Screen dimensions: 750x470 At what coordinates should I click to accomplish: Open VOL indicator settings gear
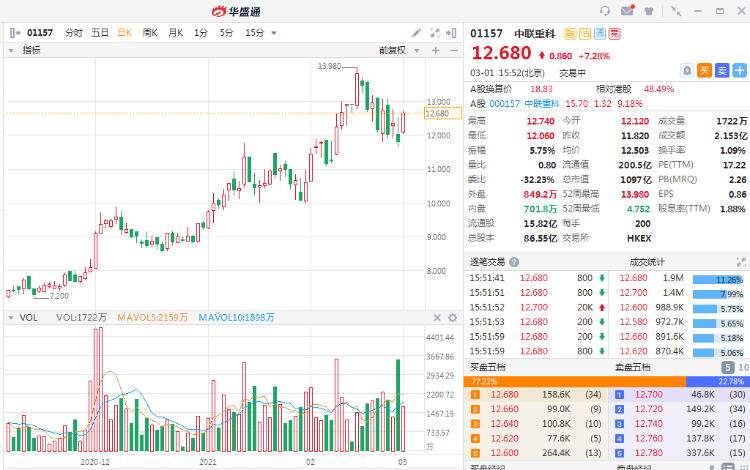(452, 317)
